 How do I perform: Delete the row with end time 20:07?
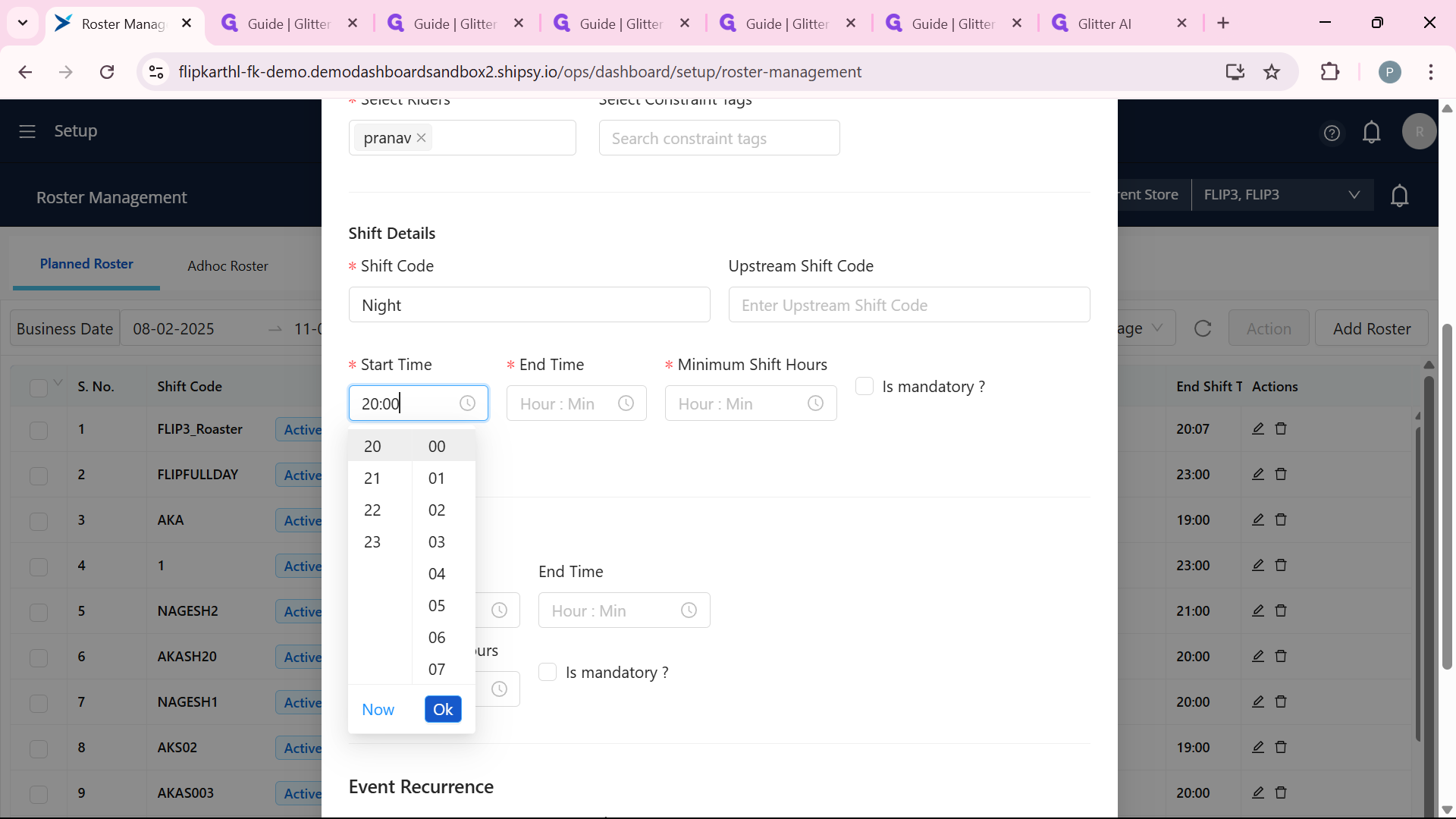pyautogui.click(x=1281, y=428)
